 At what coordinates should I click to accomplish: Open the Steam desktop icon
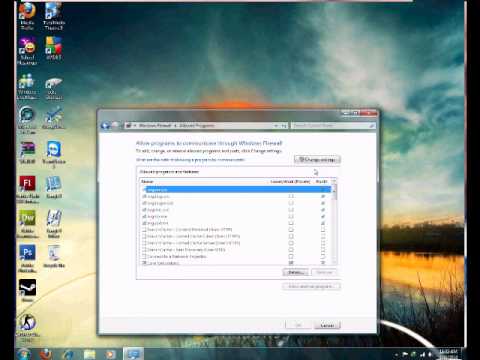(x=27, y=290)
